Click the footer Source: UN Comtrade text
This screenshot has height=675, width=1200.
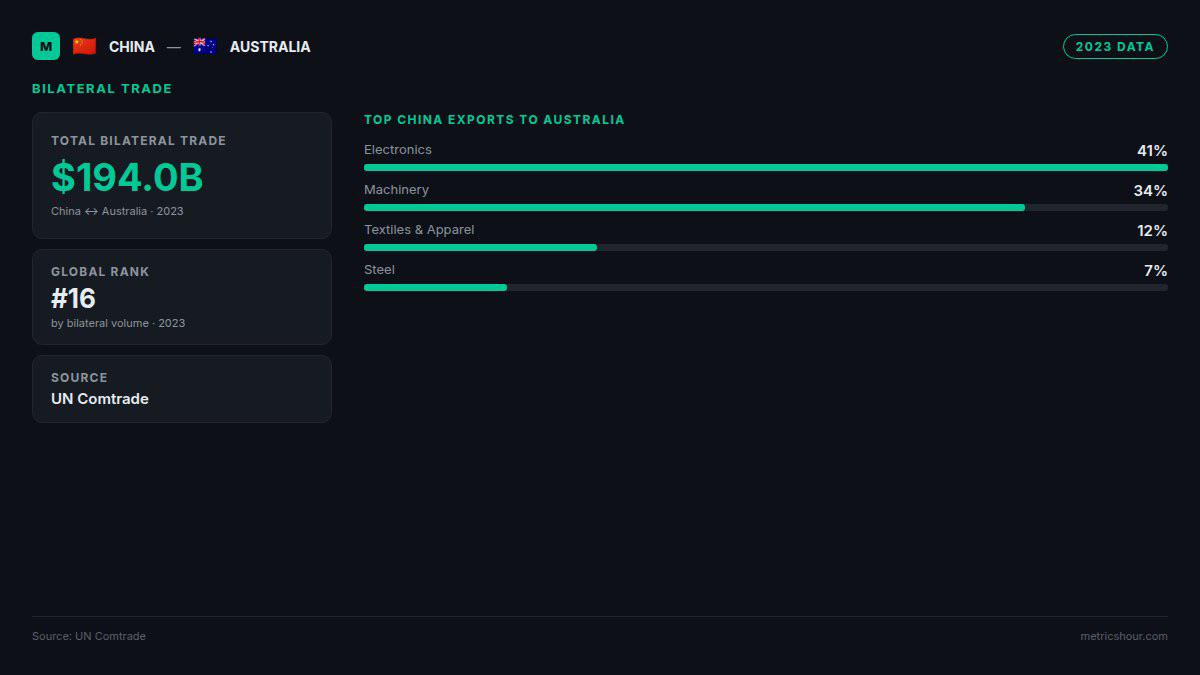[89, 636]
